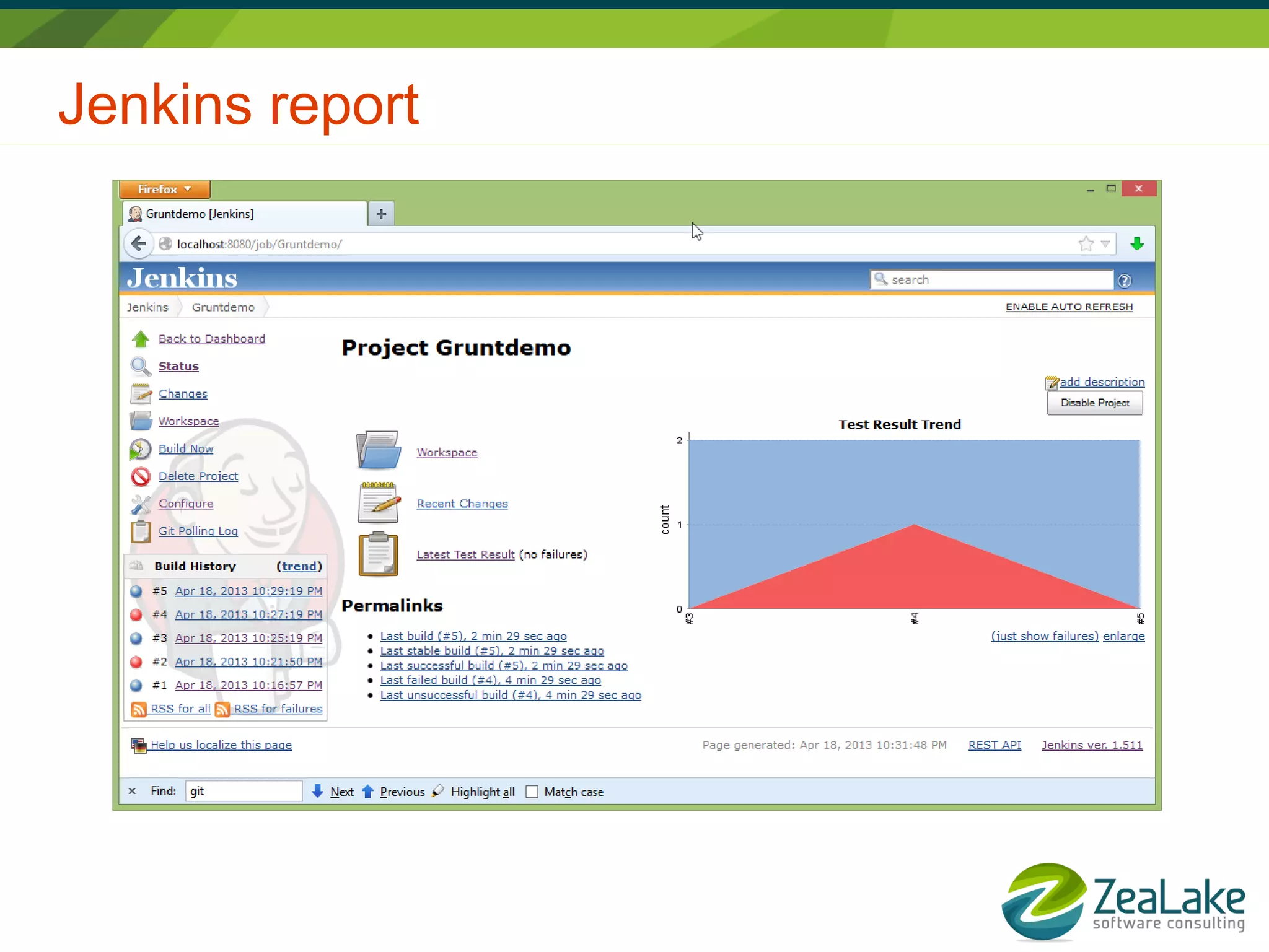Viewport: 1269px width, 952px height.
Task: Click Help us localize this page link
Action: coord(221,745)
